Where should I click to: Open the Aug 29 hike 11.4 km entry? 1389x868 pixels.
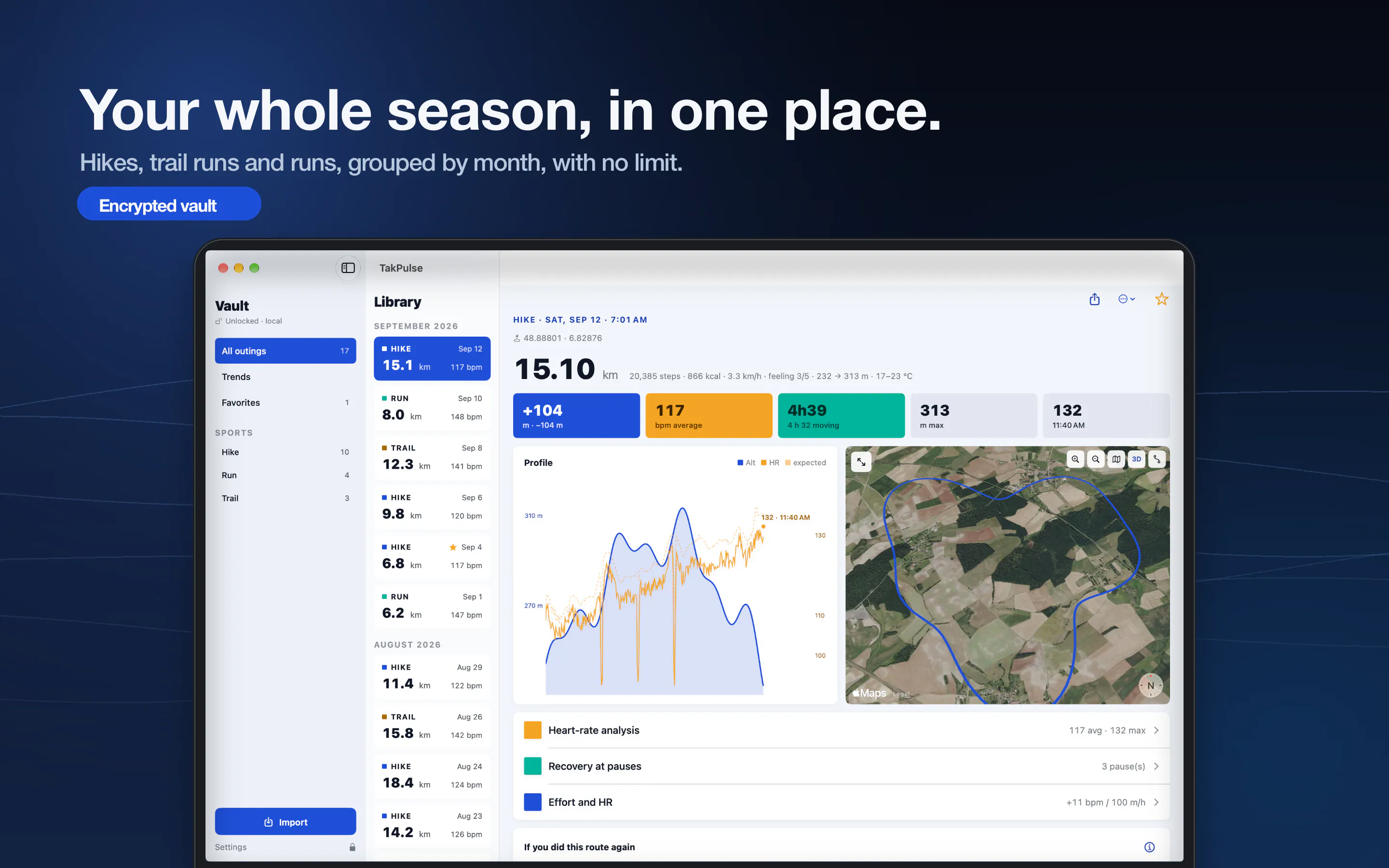pyautogui.click(x=432, y=677)
